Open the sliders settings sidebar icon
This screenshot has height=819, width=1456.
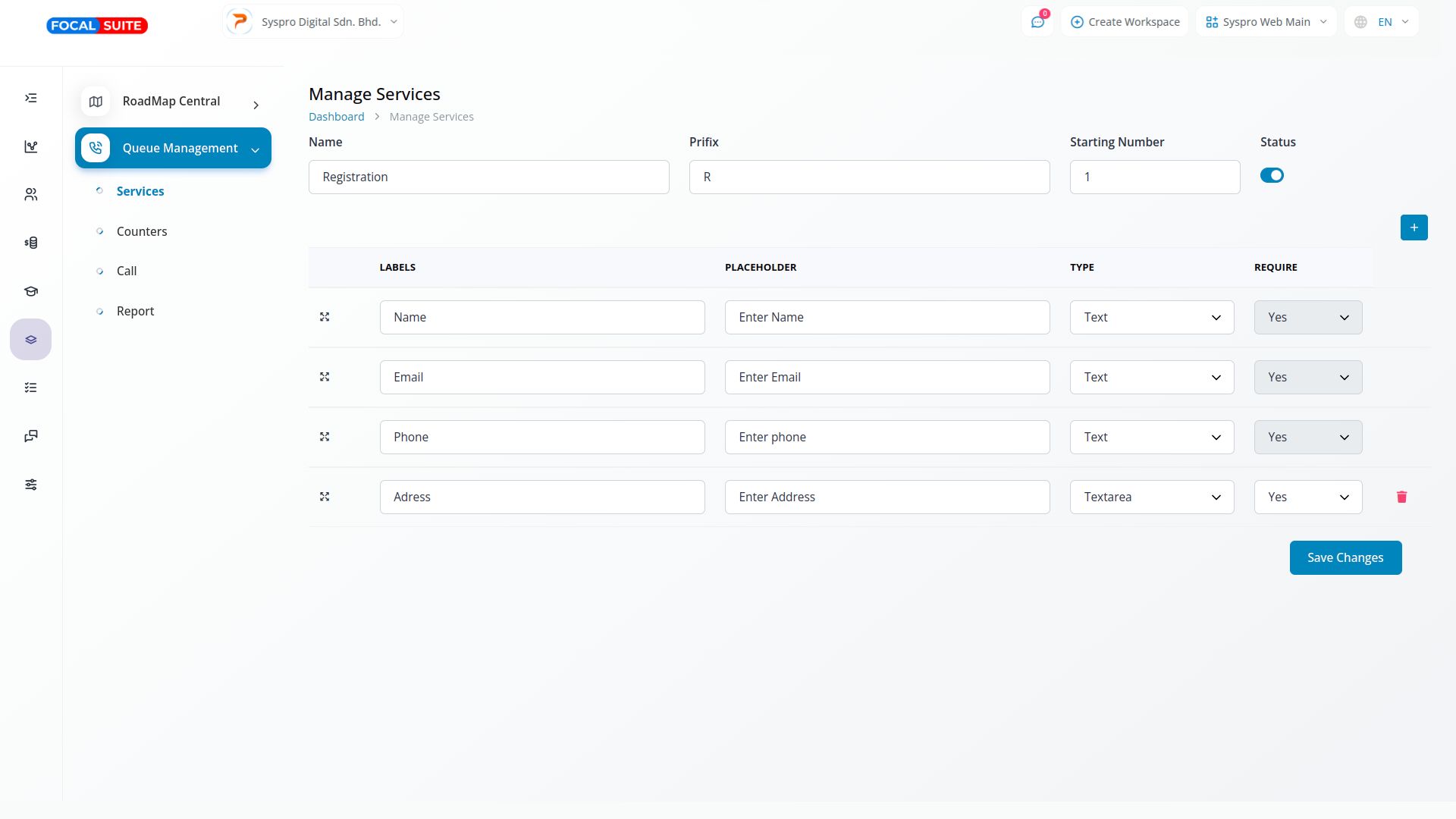tap(31, 485)
